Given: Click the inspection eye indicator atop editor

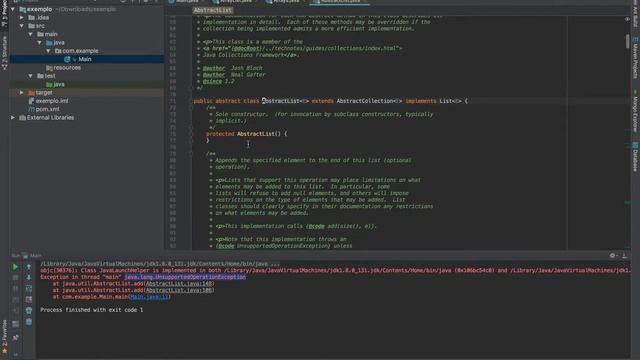Looking at the screenshot, I should [x=627, y=19].
